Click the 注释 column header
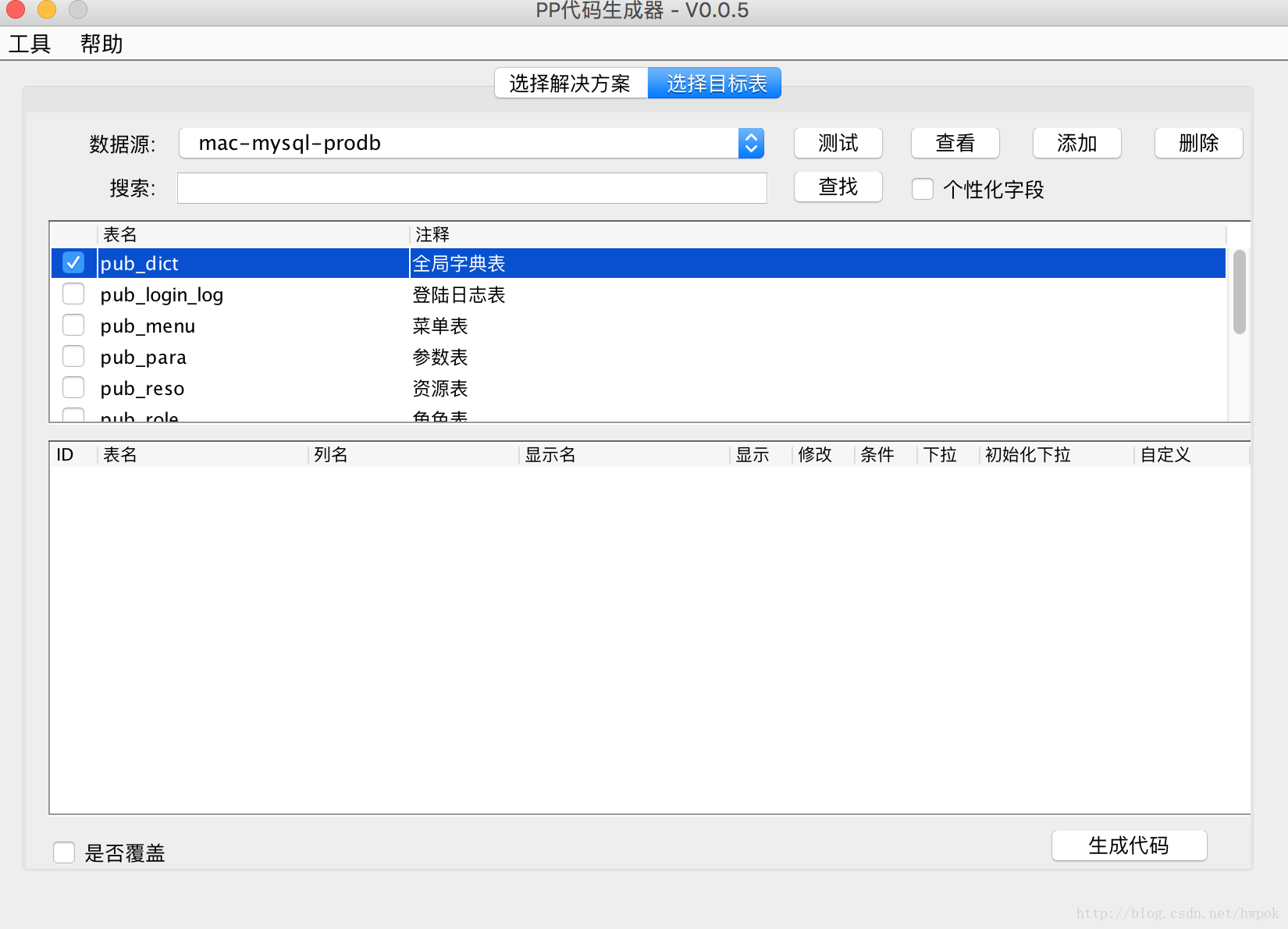The width and height of the screenshot is (1288, 929). coord(818,234)
